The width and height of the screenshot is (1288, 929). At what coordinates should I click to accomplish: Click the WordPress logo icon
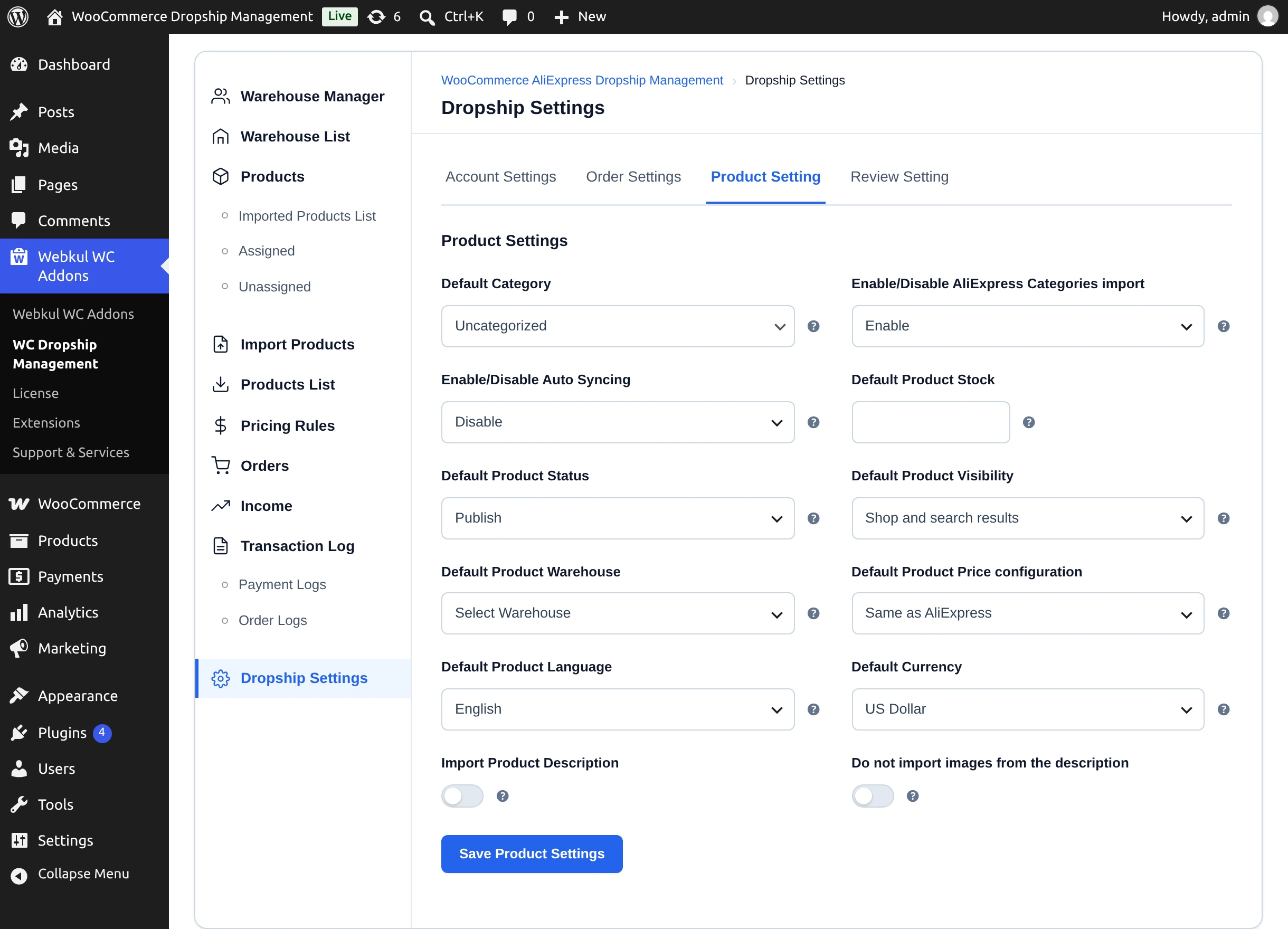coord(17,16)
